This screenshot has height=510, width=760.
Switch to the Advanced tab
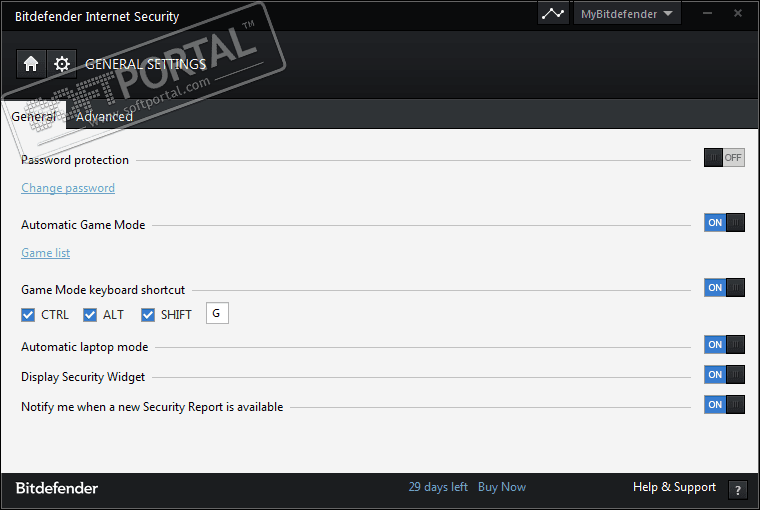coord(104,116)
